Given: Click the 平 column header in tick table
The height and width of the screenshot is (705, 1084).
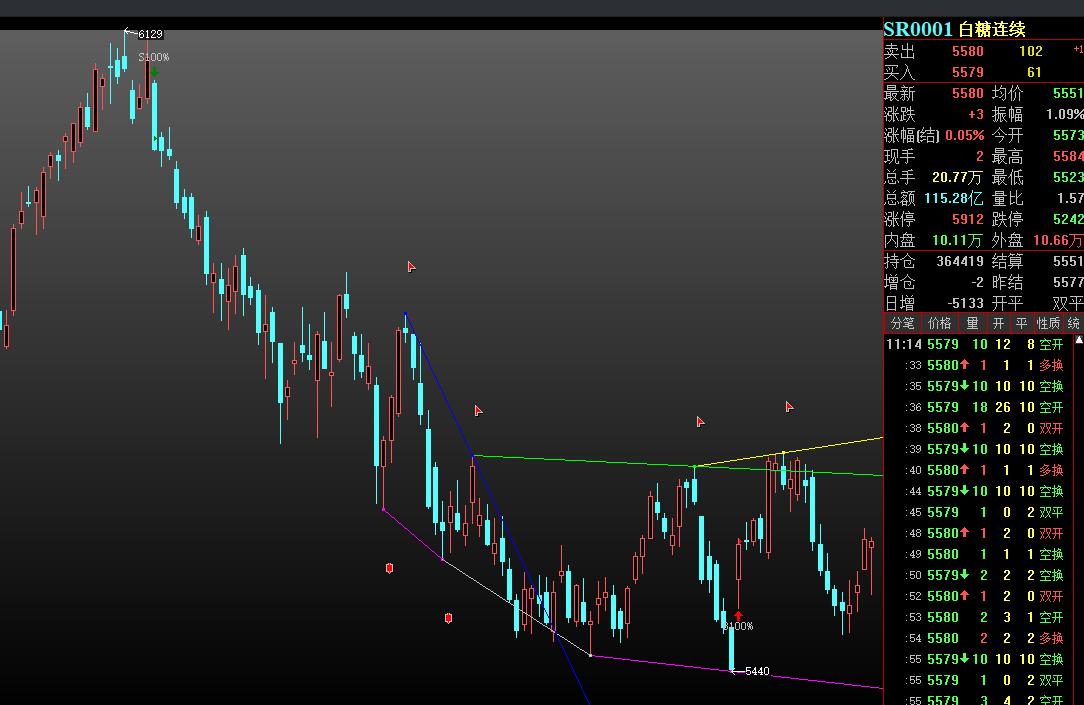Looking at the screenshot, I should coord(1021,323).
